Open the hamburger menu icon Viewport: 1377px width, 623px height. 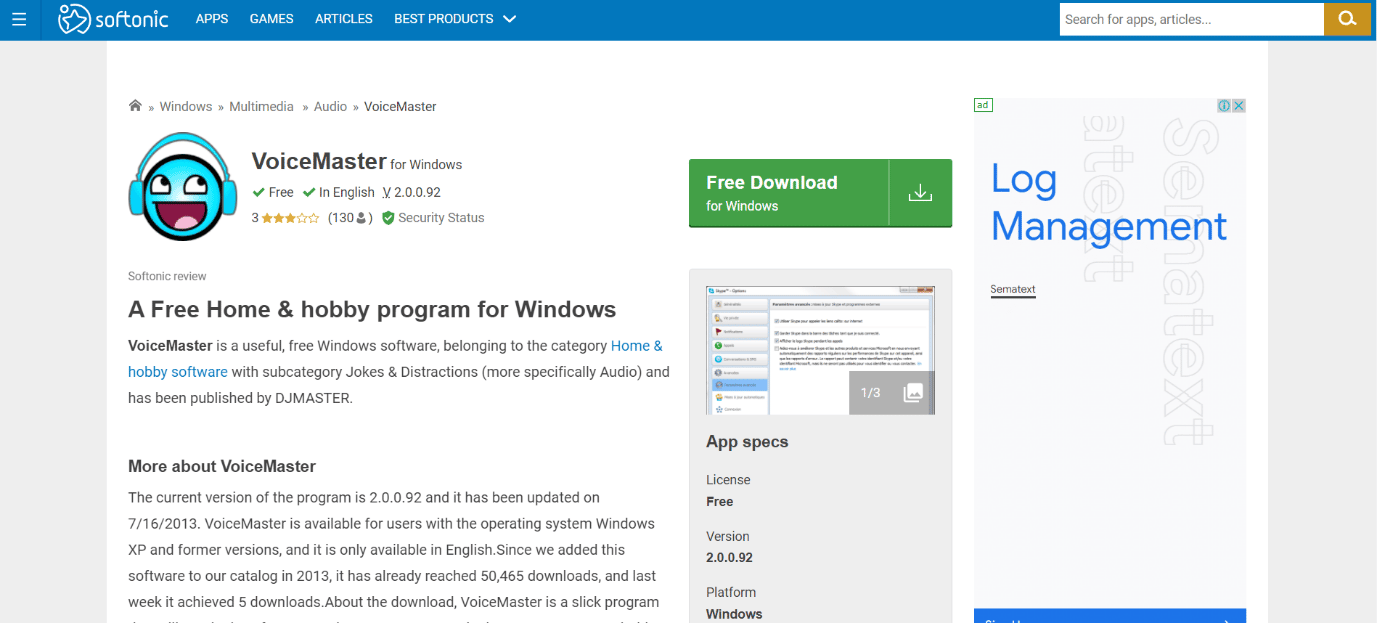coord(19,19)
